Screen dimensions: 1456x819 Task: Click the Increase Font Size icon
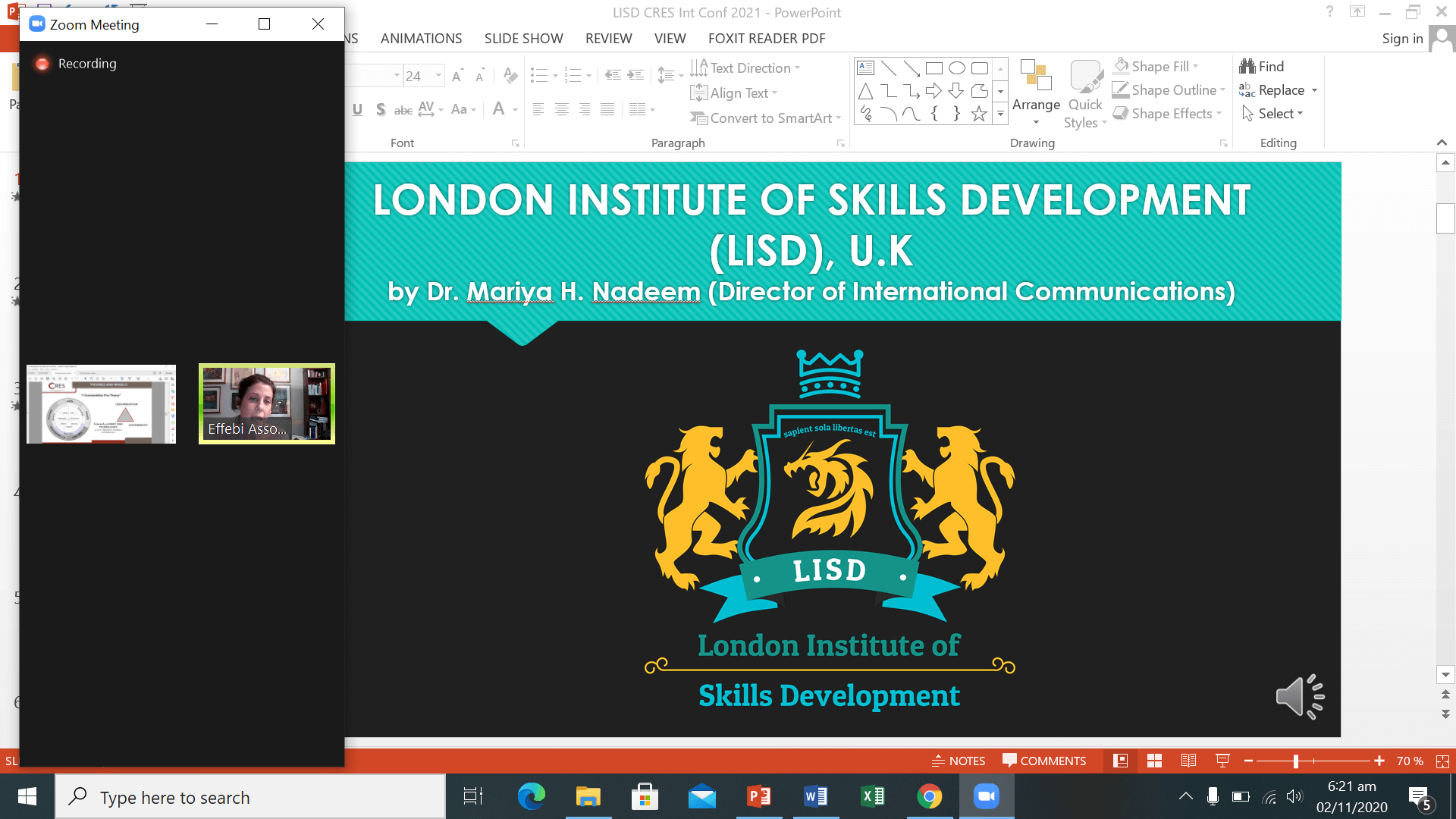pyautogui.click(x=457, y=76)
